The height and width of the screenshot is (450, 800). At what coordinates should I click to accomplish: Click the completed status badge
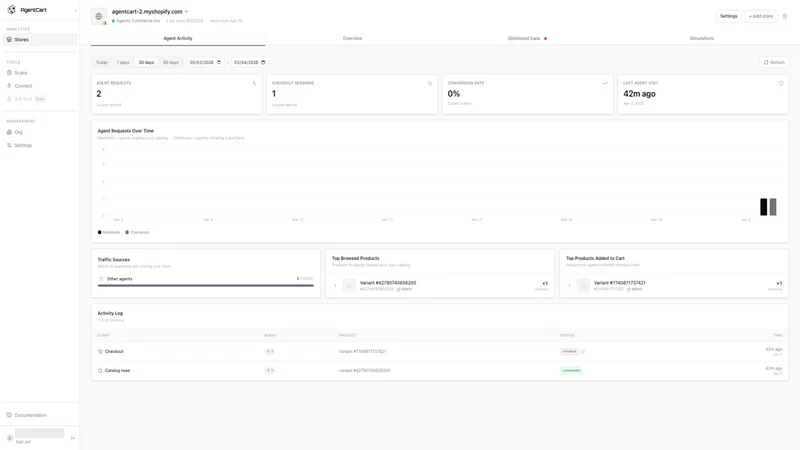click(571, 370)
